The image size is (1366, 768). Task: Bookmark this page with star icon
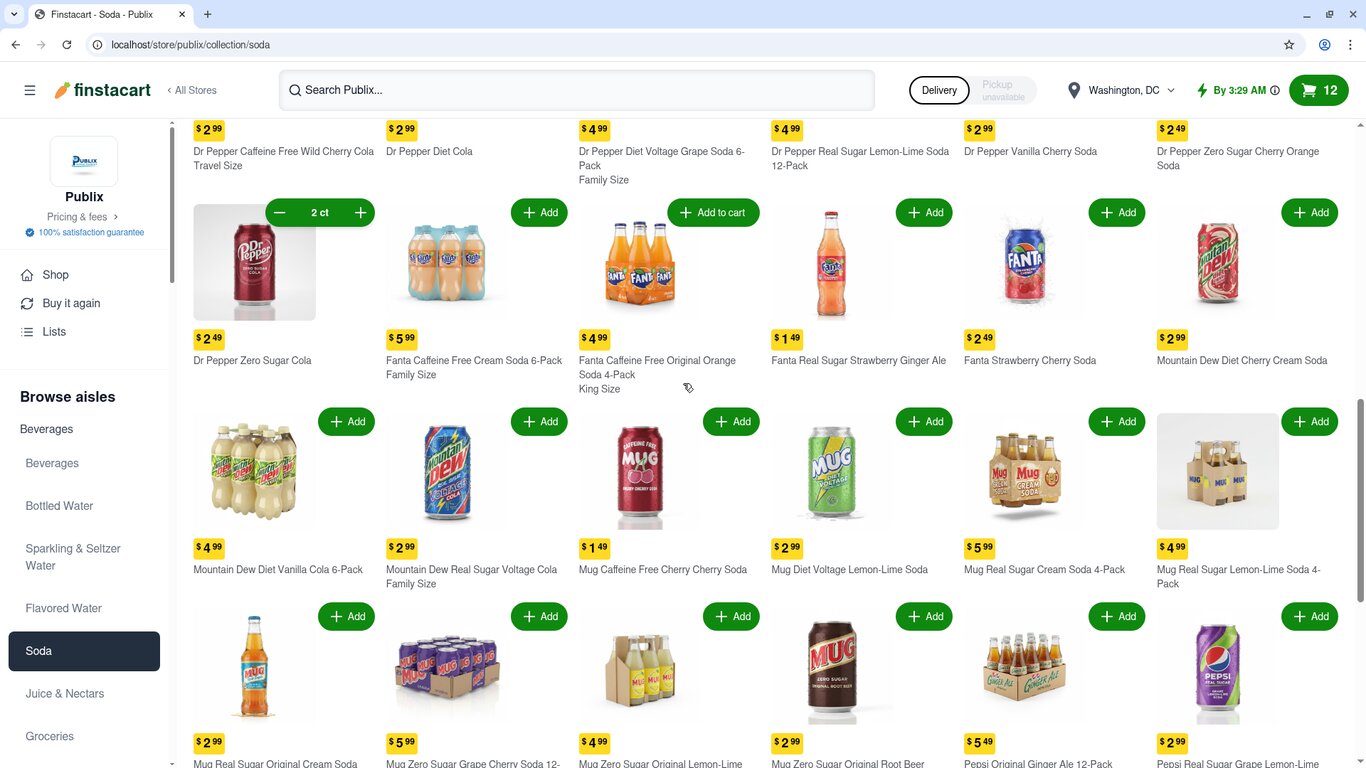(x=1289, y=45)
